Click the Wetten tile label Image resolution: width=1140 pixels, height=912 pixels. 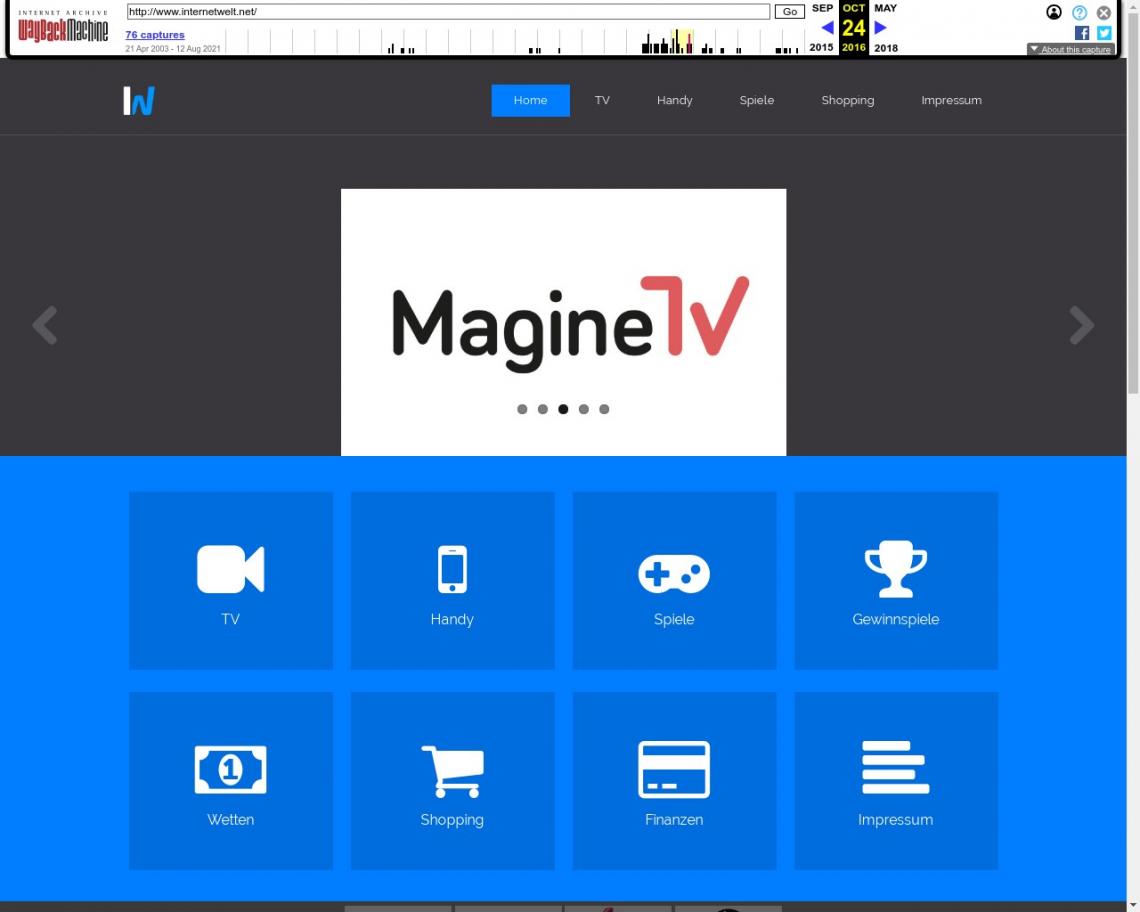[230, 820]
